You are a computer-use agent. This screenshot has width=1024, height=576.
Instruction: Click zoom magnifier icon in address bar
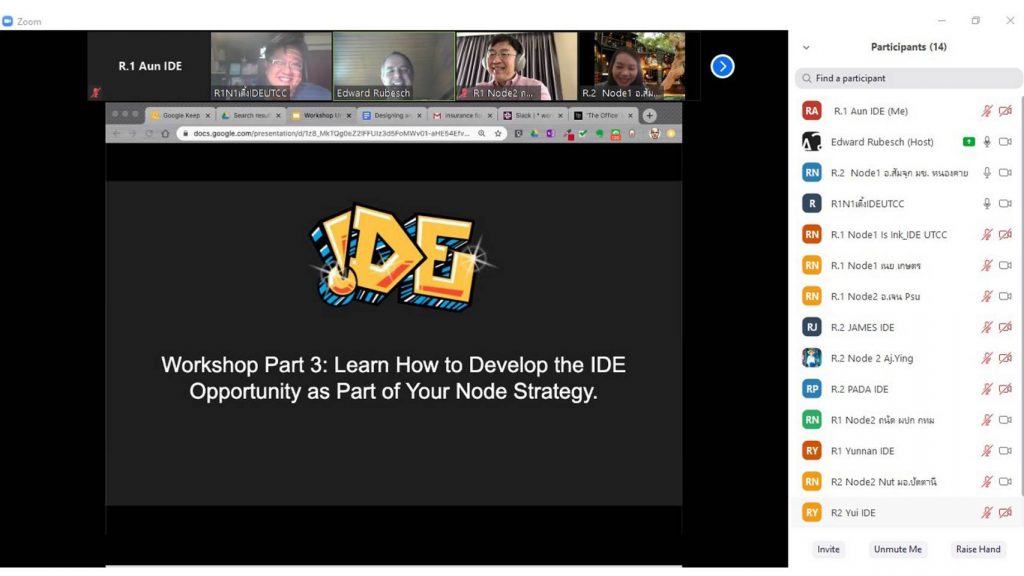[x=481, y=133]
